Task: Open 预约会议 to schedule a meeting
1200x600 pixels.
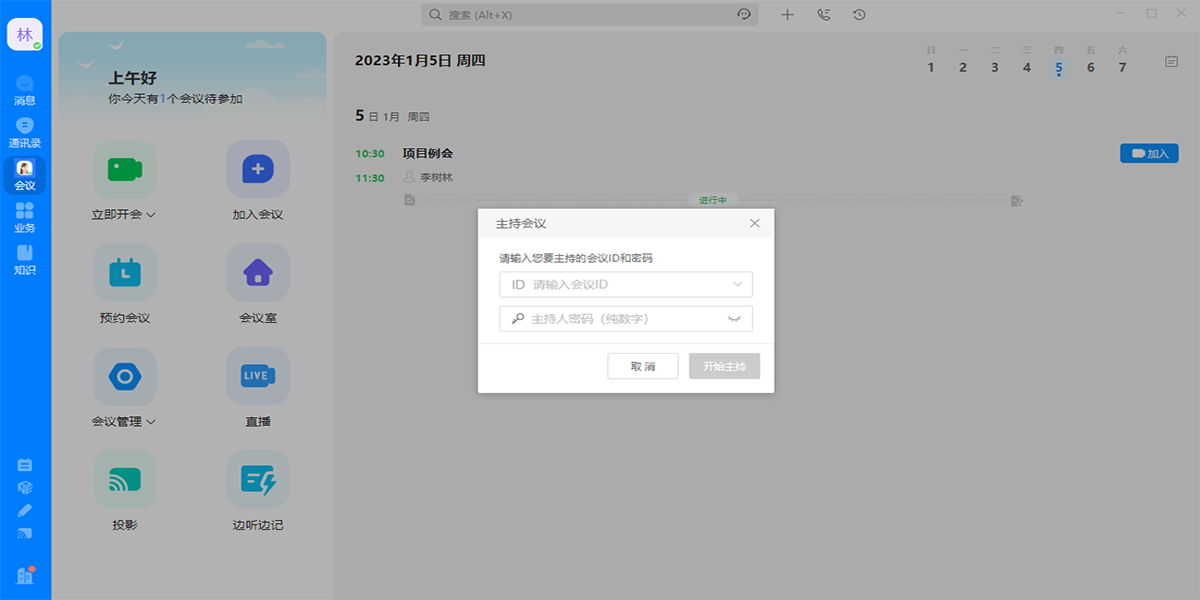Action: (x=124, y=285)
